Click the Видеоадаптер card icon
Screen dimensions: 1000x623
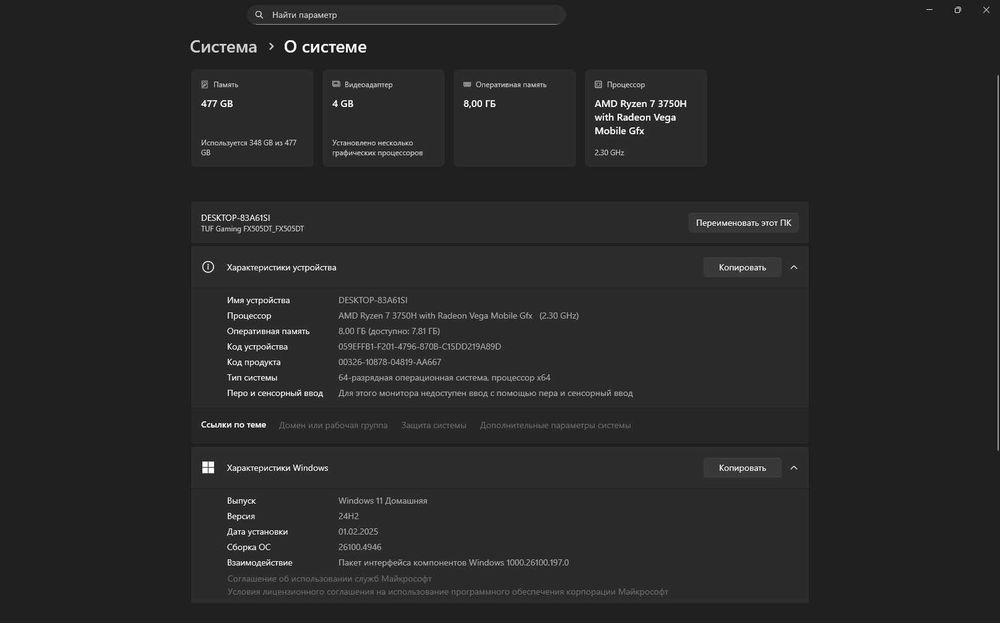[x=336, y=84]
